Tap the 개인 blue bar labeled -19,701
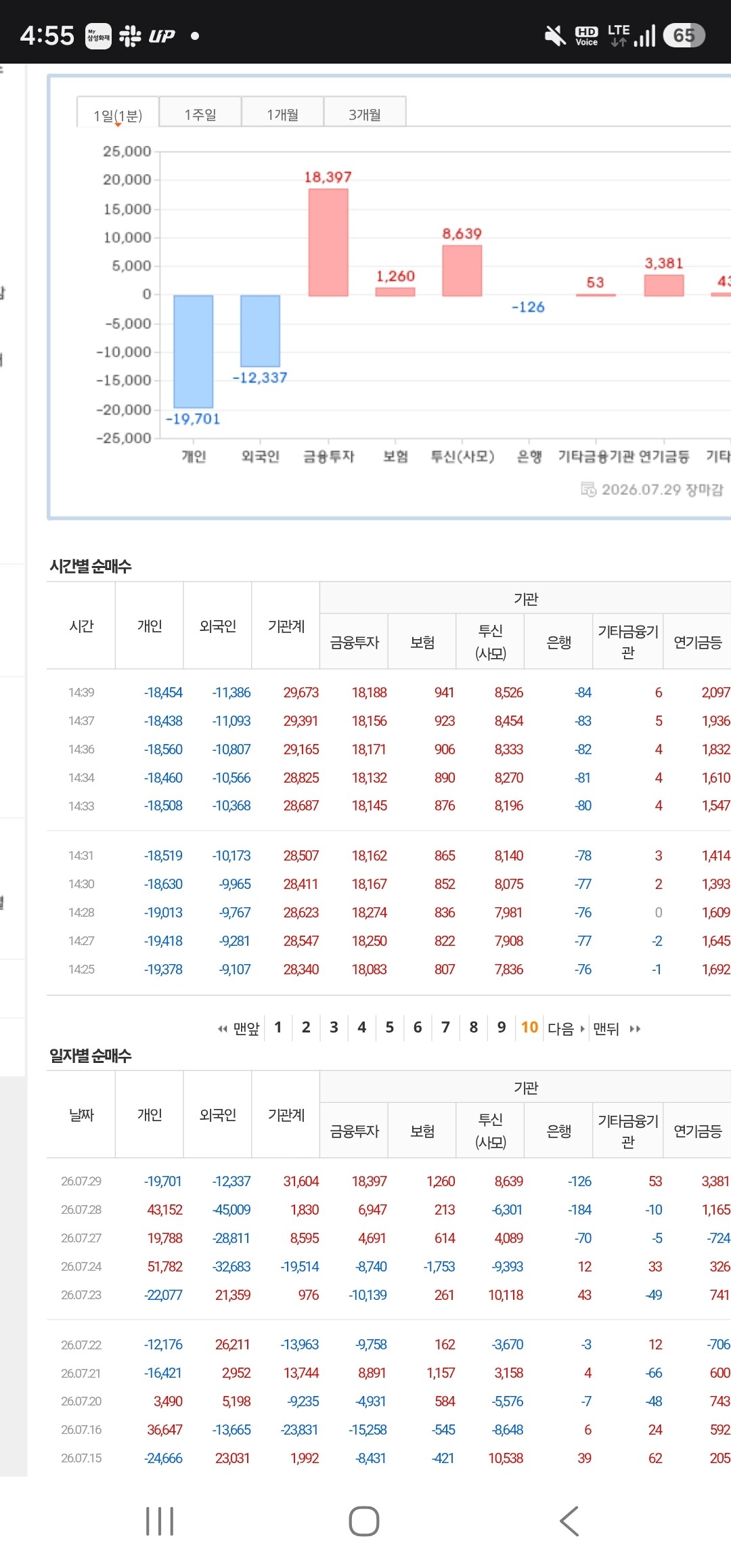This screenshot has height=1568, width=731. click(194, 351)
